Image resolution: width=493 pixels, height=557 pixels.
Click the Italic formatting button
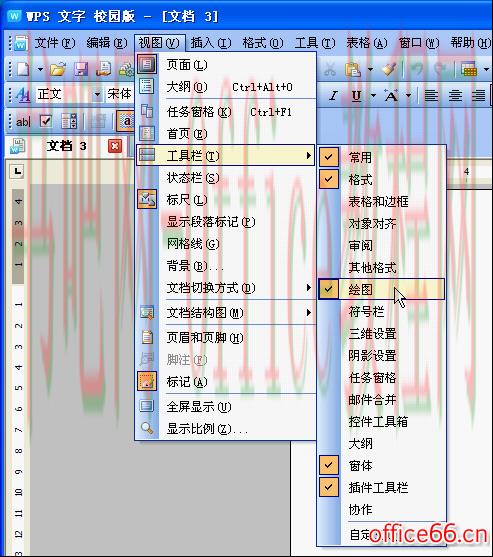pyautogui.click(x=333, y=95)
